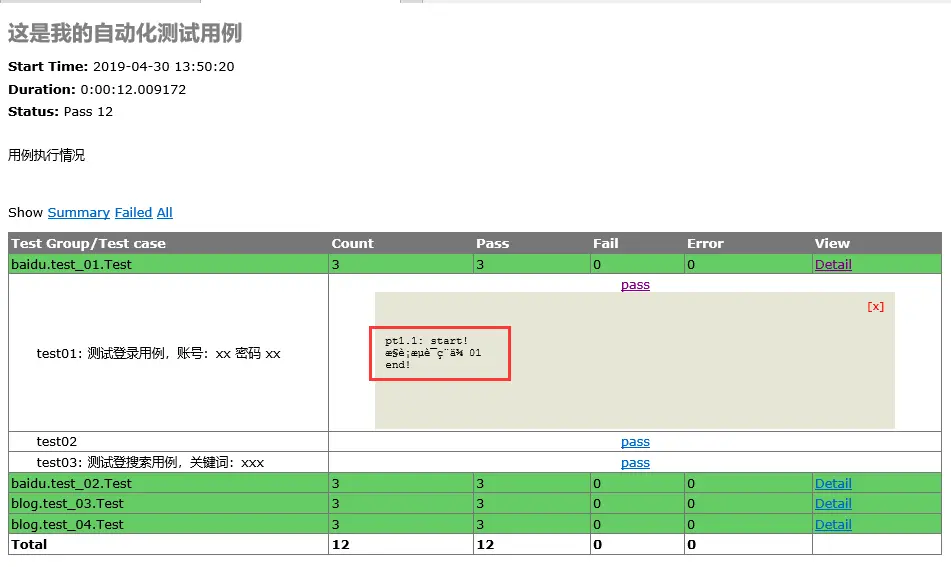This screenshot has width=951, height=567.
Task: Click the Start Time value 2019-04-30 13:50:20
Action: (x=164, y=67)
